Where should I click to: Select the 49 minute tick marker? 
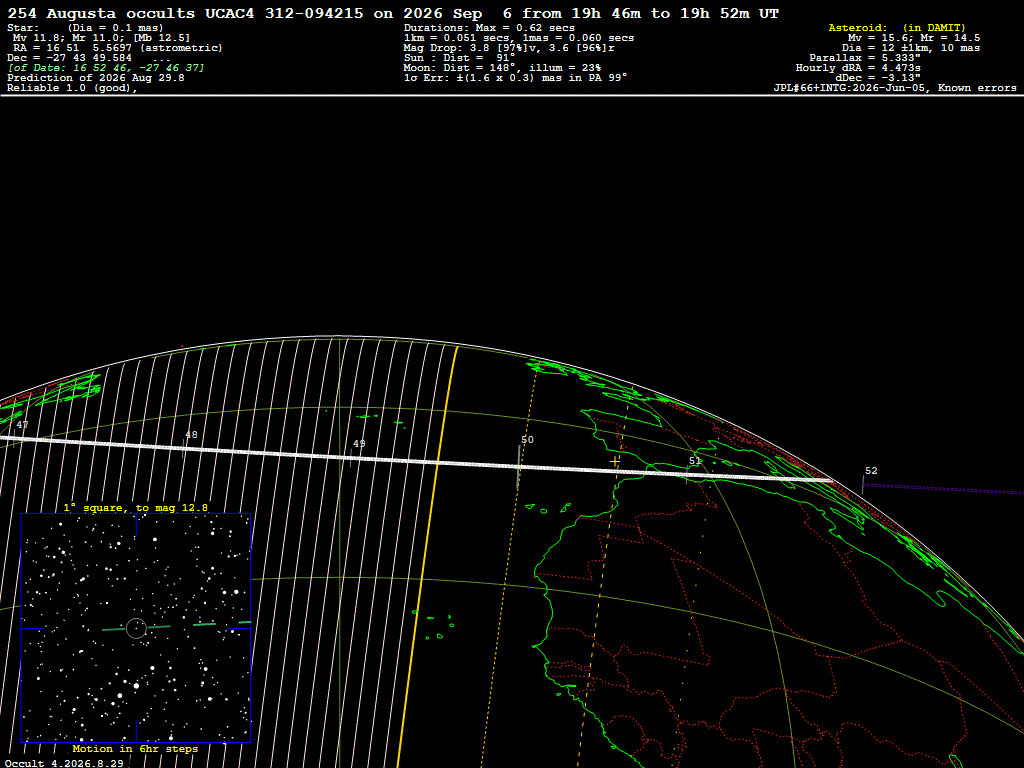click(359, 444)
